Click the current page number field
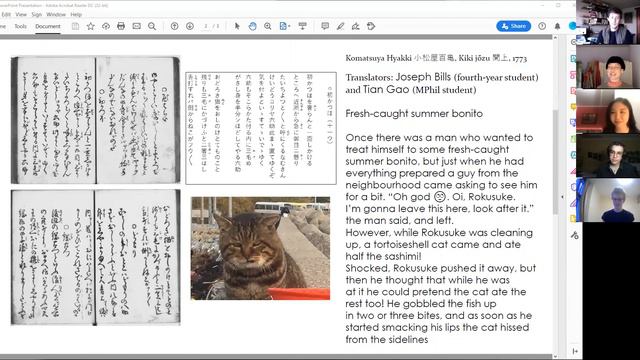Image resolution: width=640 pixels, height=360 pixels. point(206,26)
